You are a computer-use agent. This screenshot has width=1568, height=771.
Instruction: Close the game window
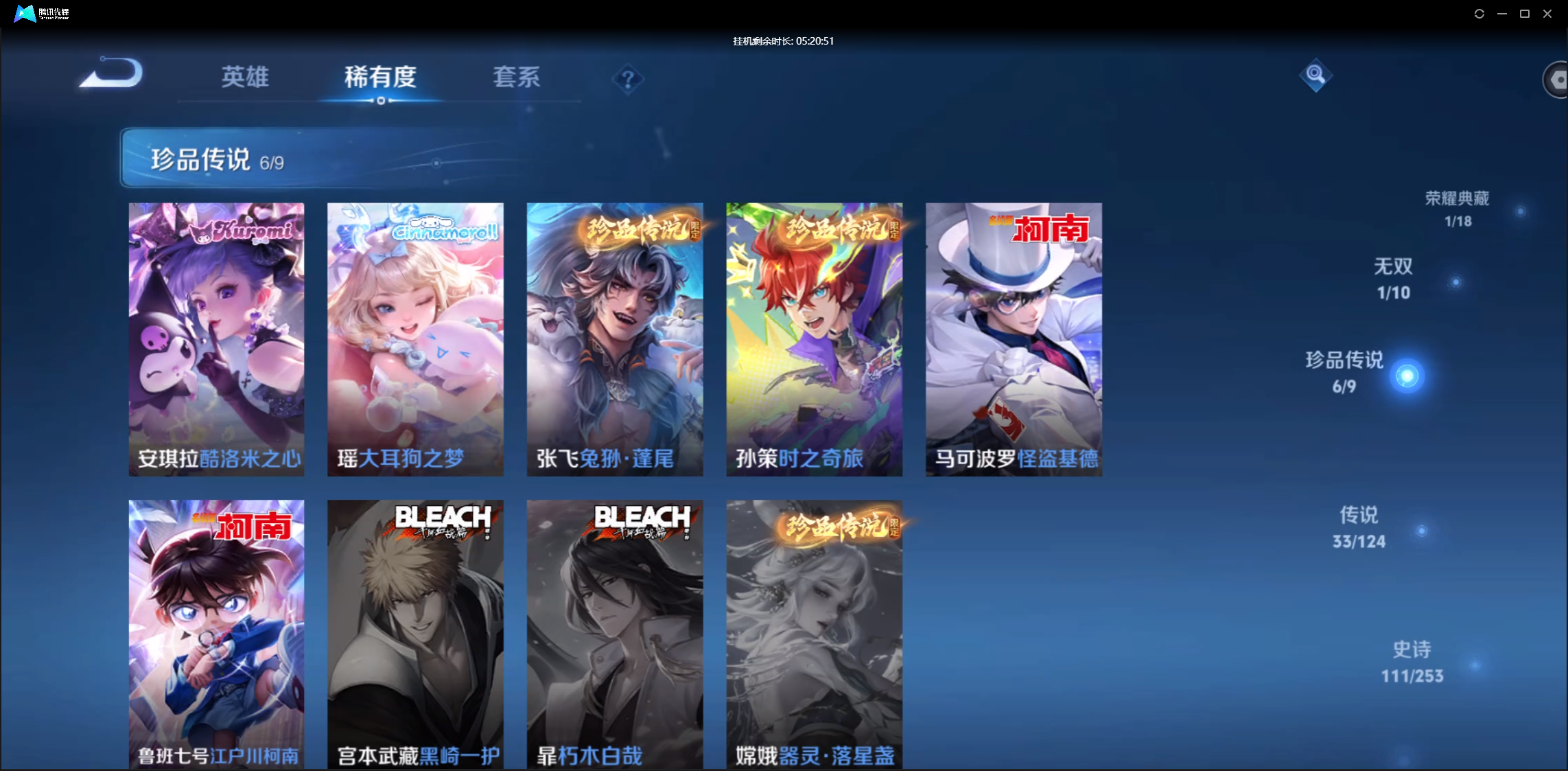click(x=1547, y=14)
